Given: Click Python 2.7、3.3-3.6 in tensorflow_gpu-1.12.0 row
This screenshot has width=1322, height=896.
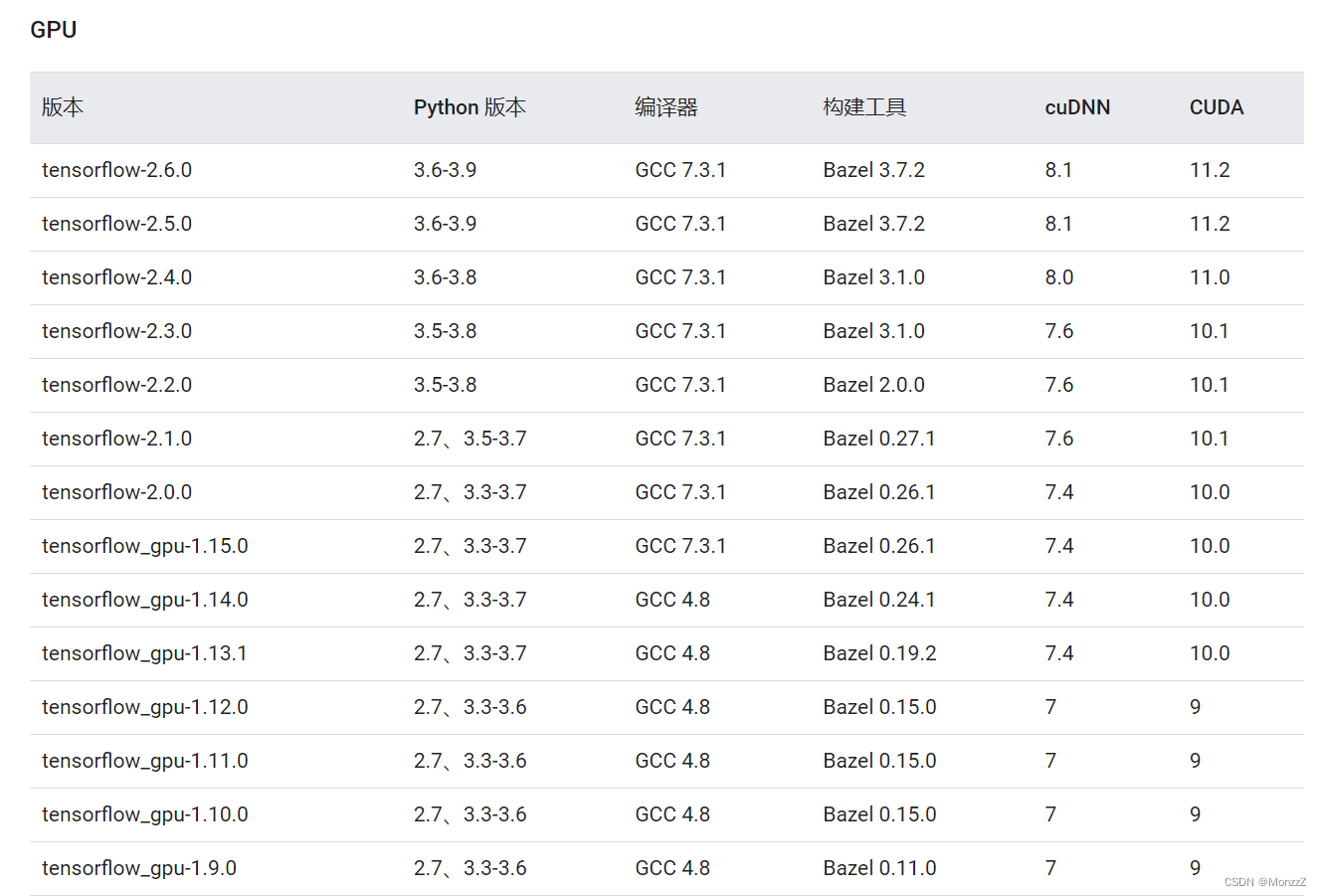Looking at the screenshot, I should [x=471, y=707].
